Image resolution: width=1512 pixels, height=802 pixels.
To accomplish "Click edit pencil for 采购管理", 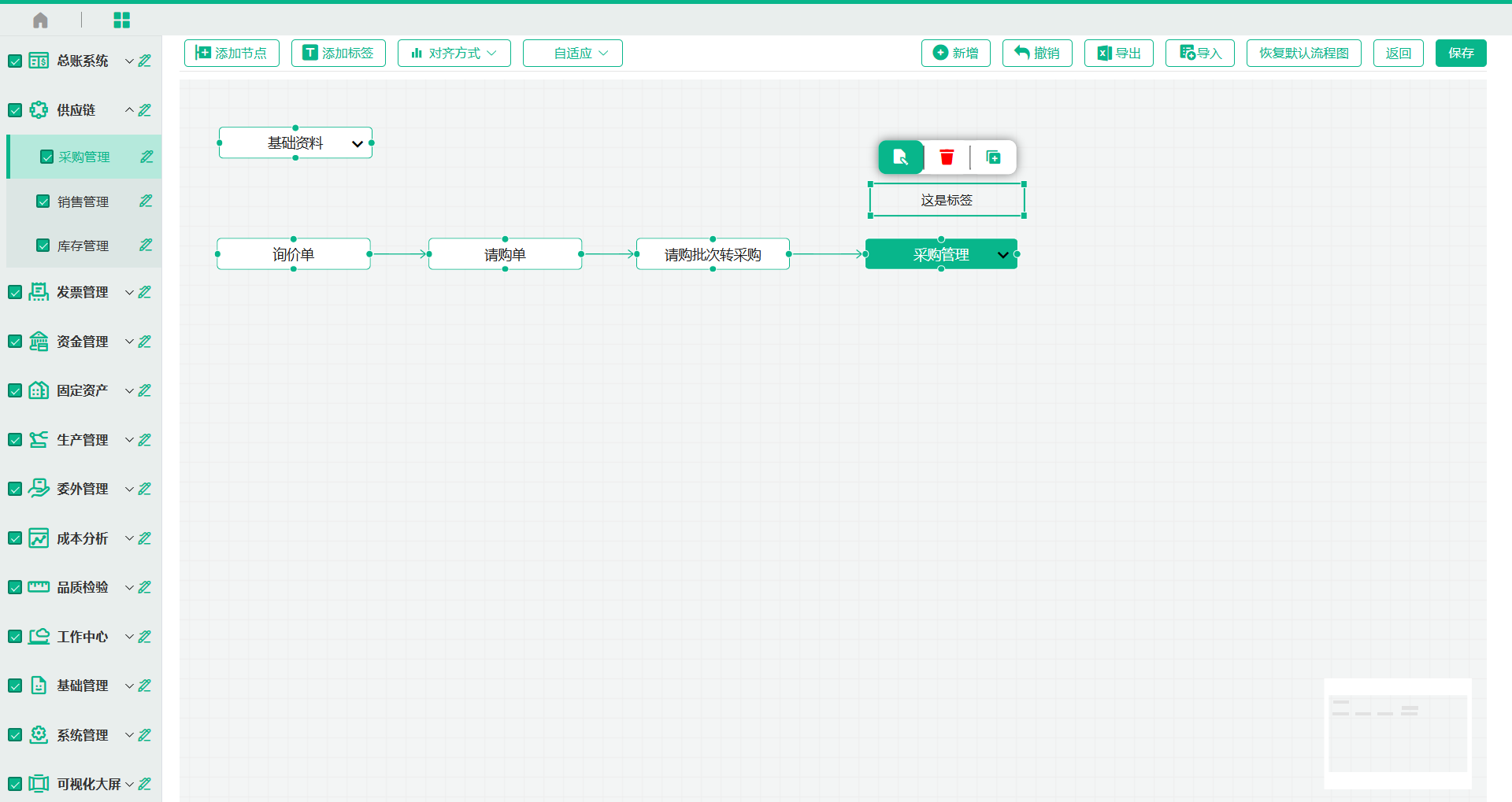I will [146, 157].
